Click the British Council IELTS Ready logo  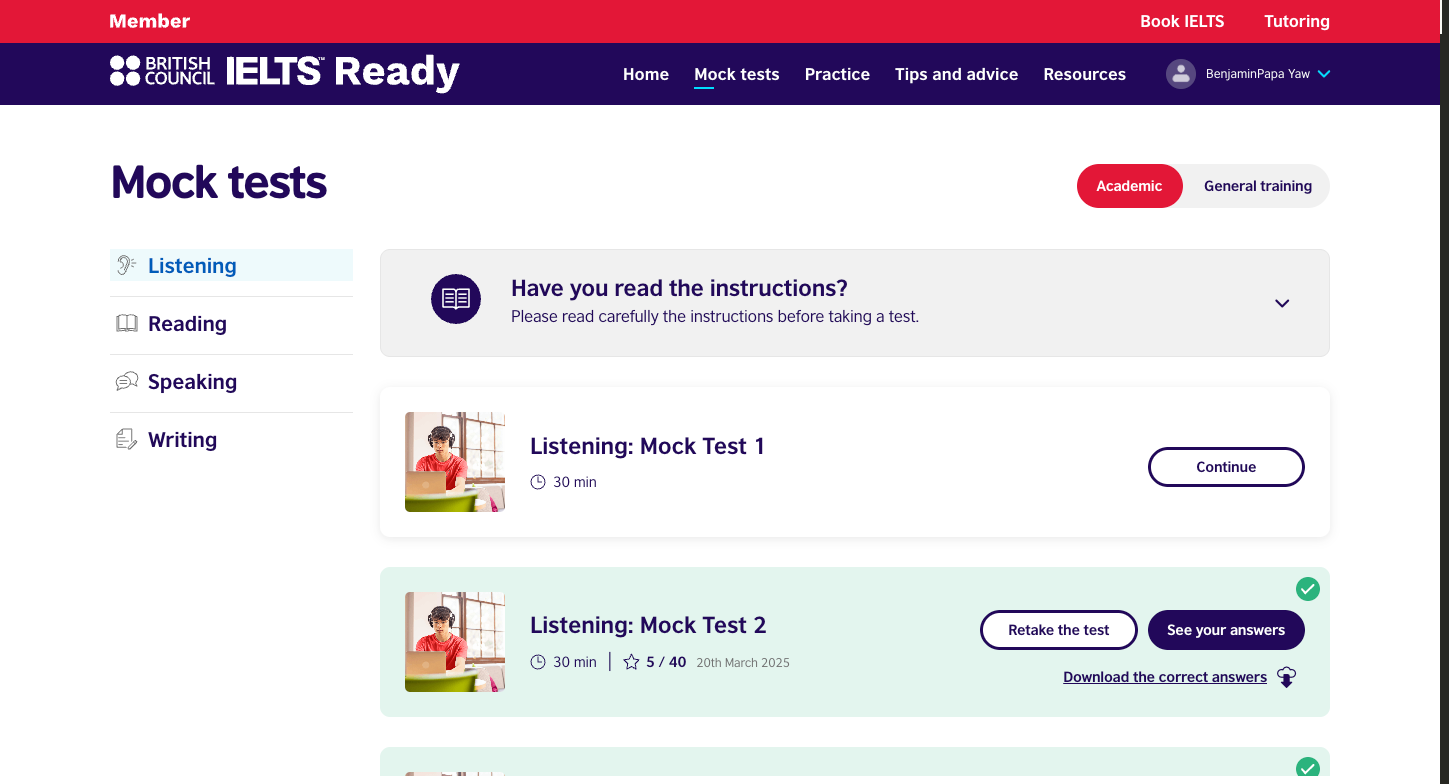click(x=284, y=72)
